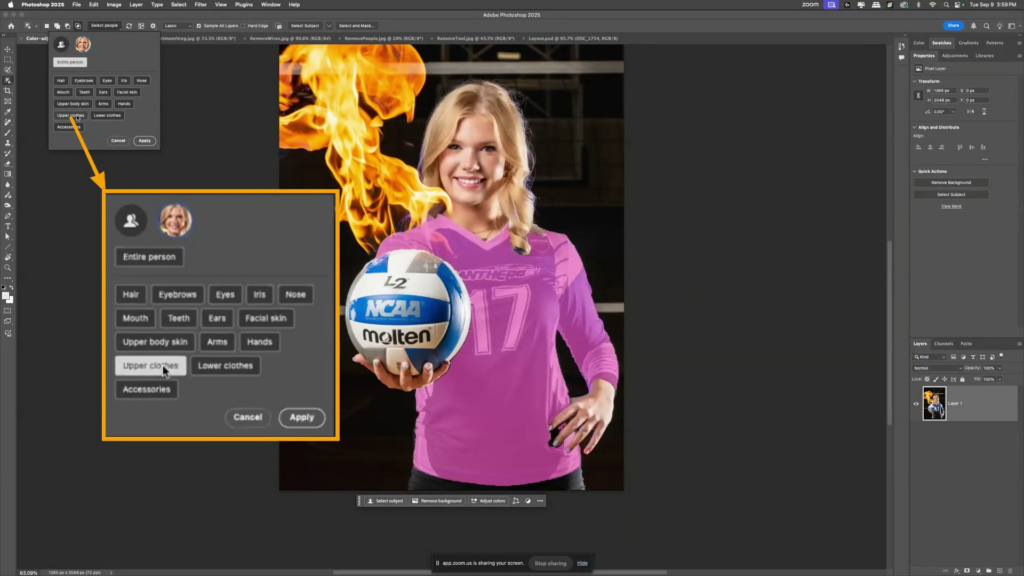Open the Normal blend mode dropdown
1024x576 pixels.
(x=938, y=368)
